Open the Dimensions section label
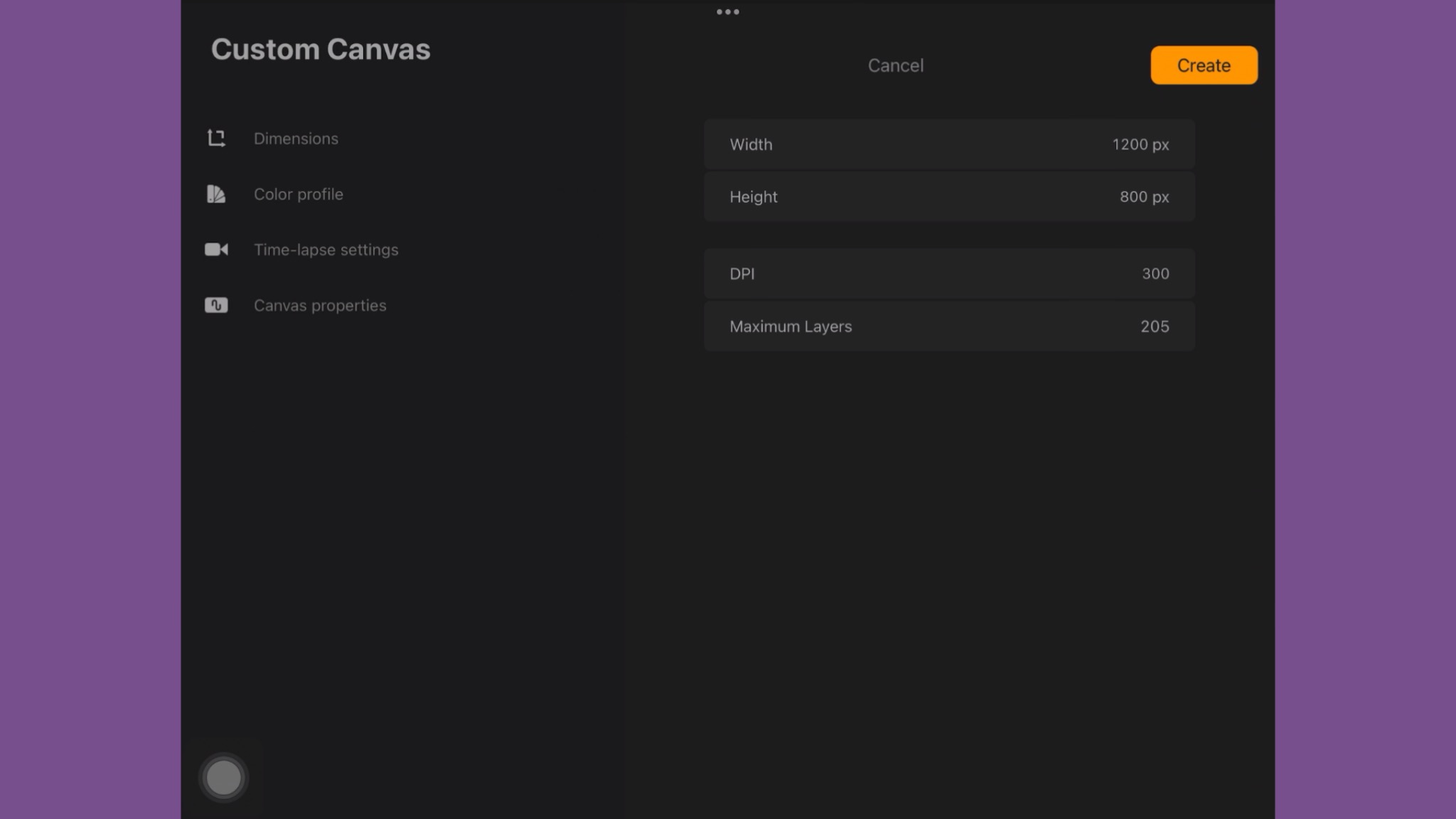The width and height of the screenshot is (1456, 819). click(296, 139)
